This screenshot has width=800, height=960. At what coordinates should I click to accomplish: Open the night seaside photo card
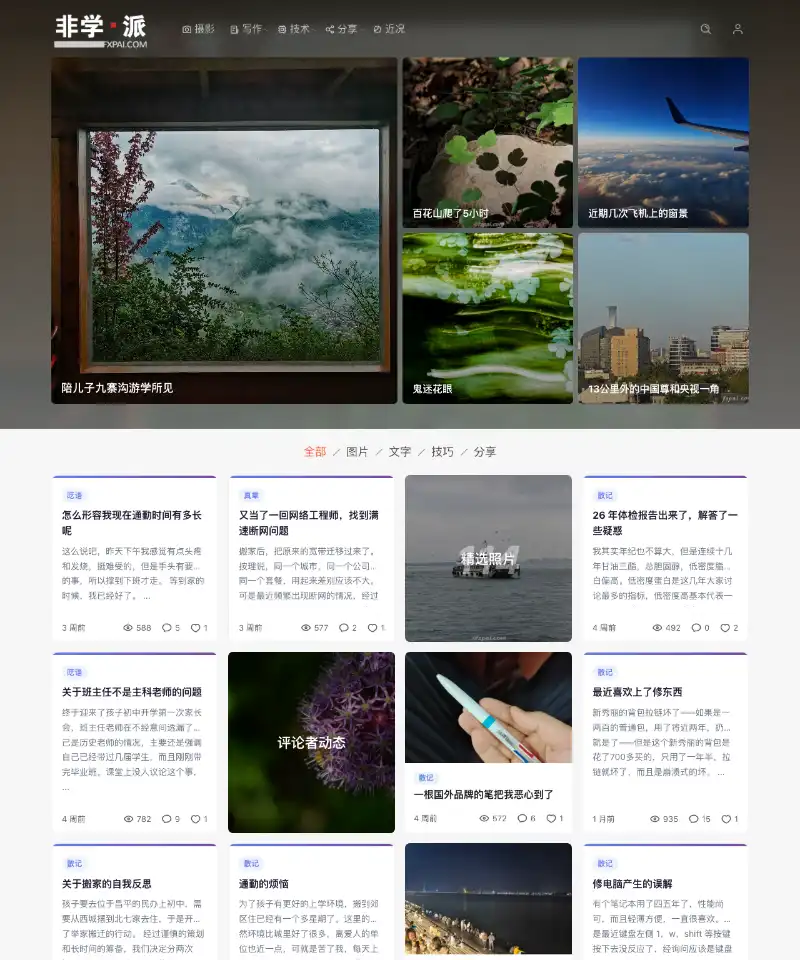point(488,900)
